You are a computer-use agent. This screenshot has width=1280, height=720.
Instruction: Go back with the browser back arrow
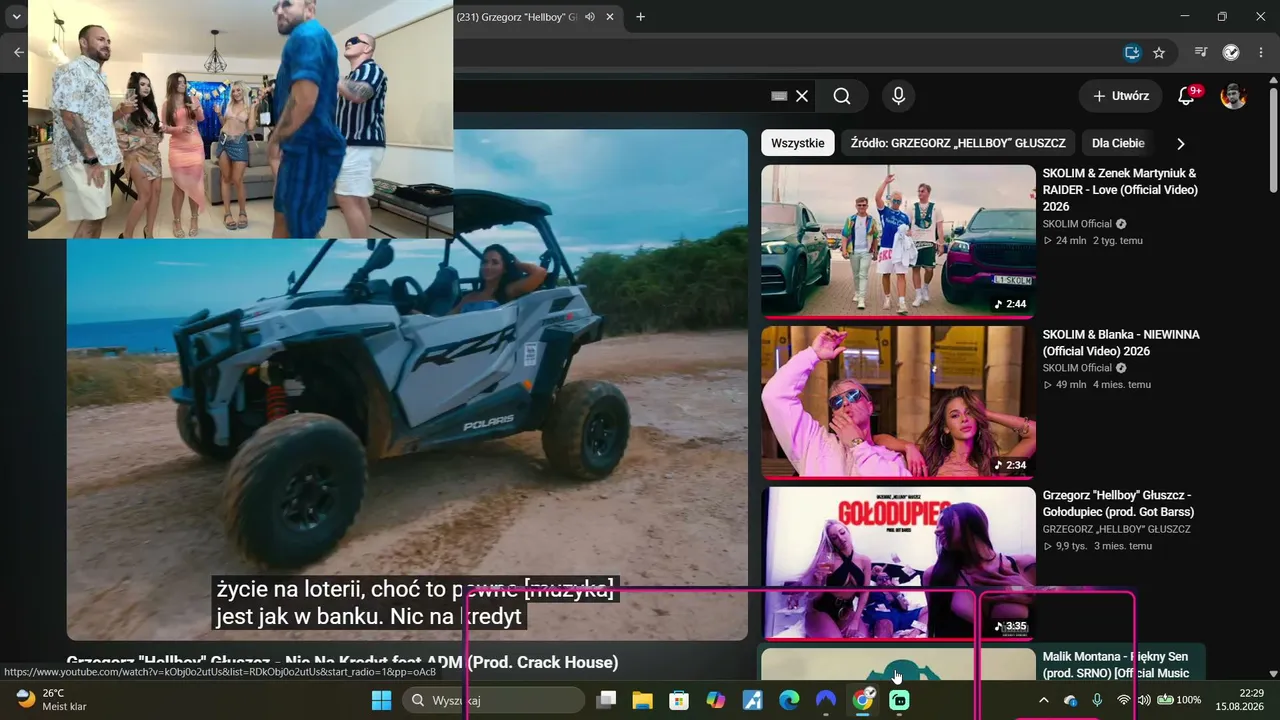coord(19,52)
